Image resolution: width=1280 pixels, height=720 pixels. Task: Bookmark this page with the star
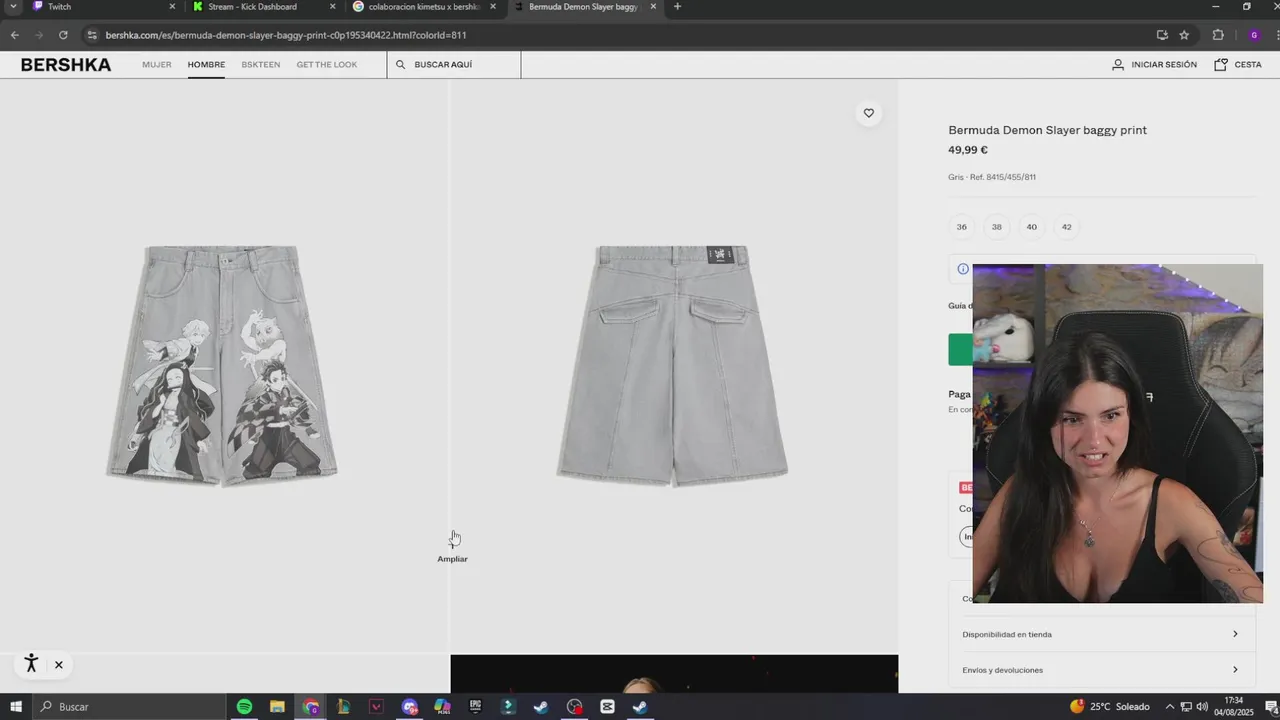coord(1184,35)
